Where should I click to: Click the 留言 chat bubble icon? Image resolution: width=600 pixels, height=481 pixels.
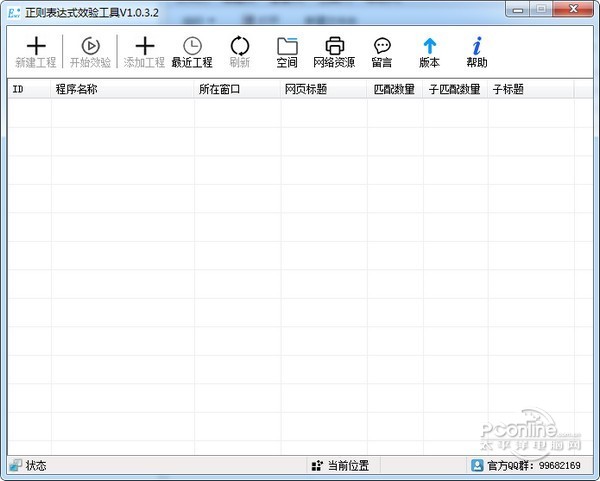pos(382,46)
